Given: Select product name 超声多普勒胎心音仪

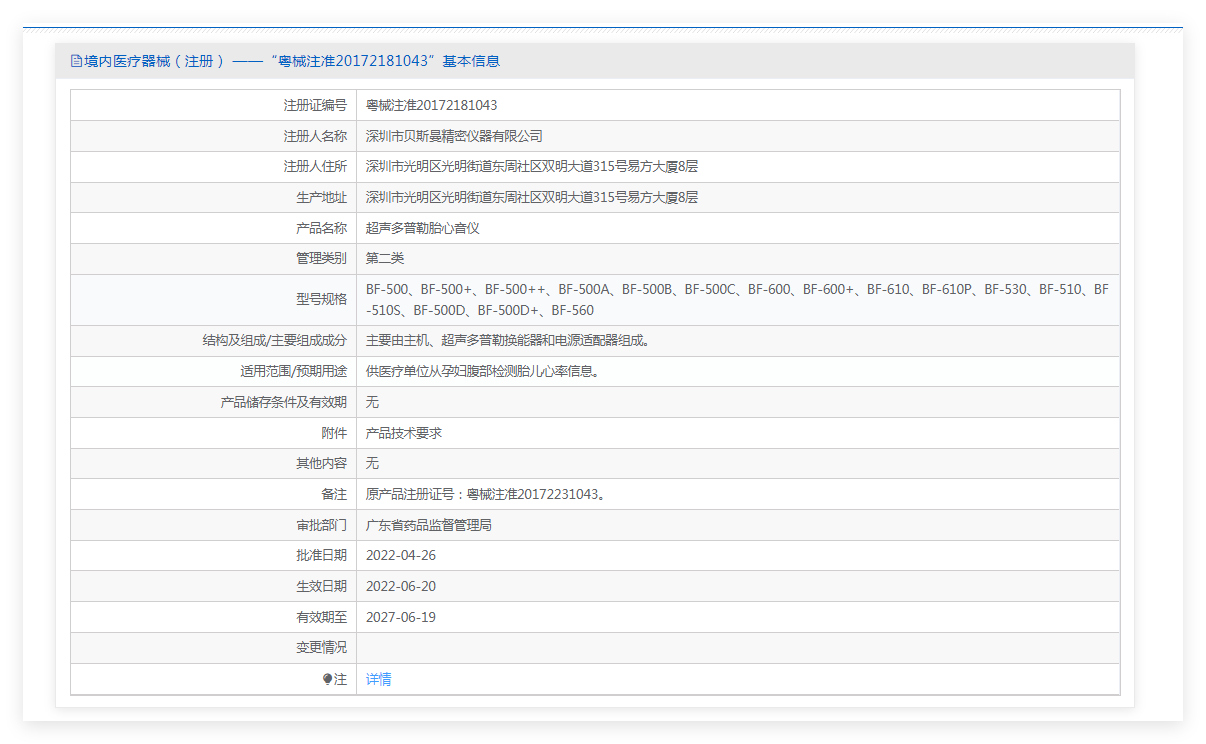Looking at the screenshot, I should [x=422, y=228].
